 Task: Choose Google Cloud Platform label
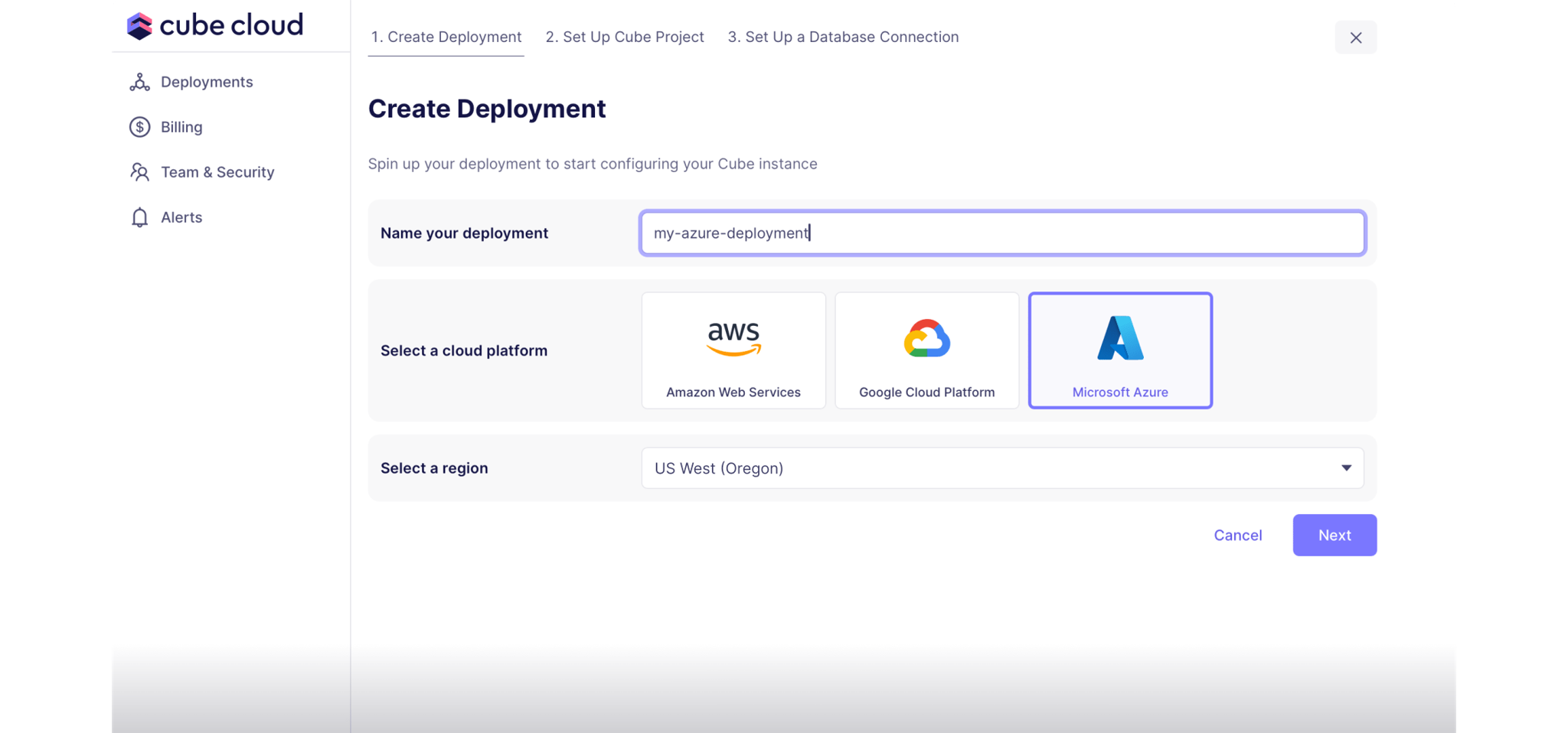click(926, 393)
